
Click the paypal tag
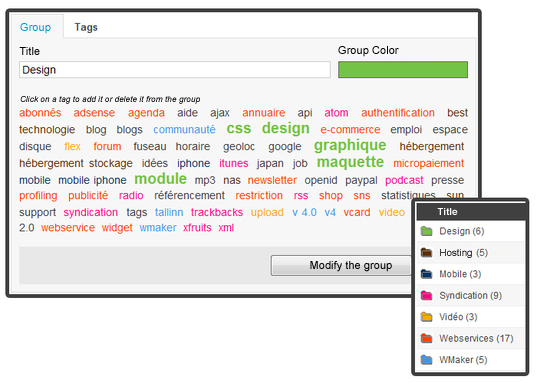tap(361, 180)
